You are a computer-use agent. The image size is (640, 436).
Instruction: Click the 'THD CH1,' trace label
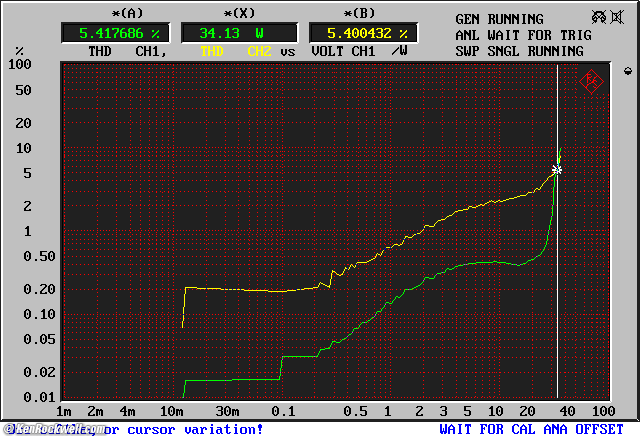coord(128,51)
